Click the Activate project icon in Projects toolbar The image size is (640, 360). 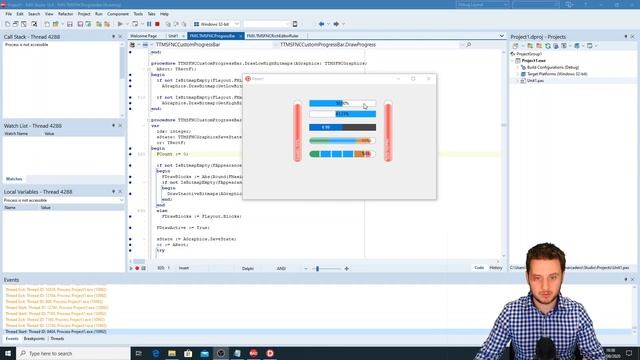pyautogui.click(x=516, y=46)
